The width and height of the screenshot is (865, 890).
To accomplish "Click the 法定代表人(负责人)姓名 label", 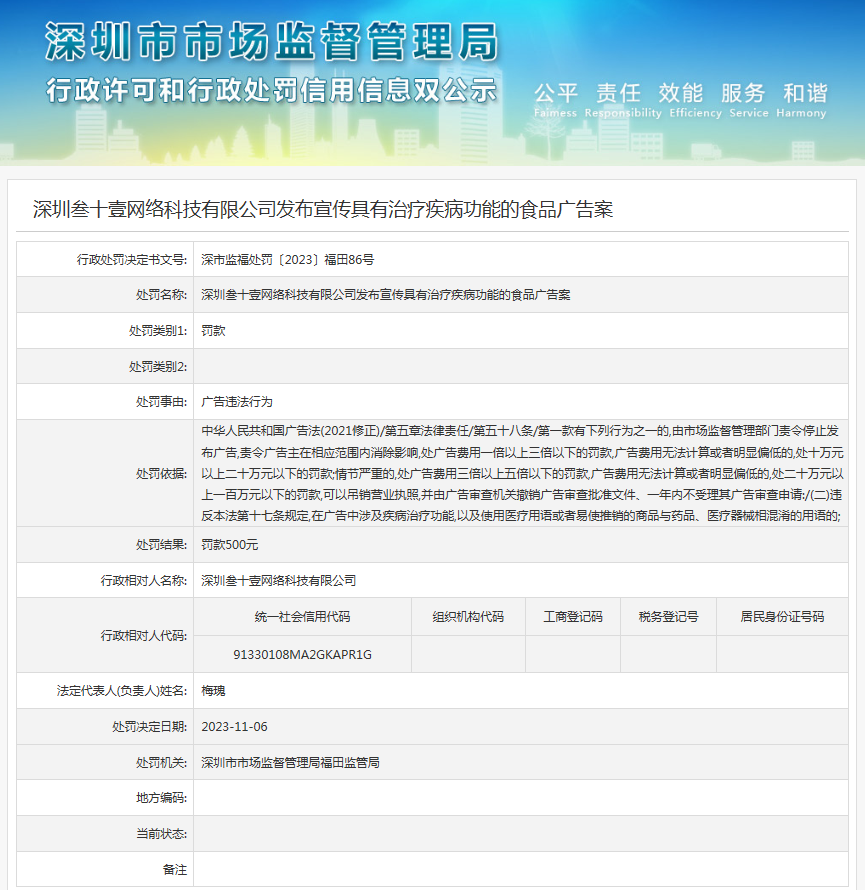I will (x=121, y=691).
